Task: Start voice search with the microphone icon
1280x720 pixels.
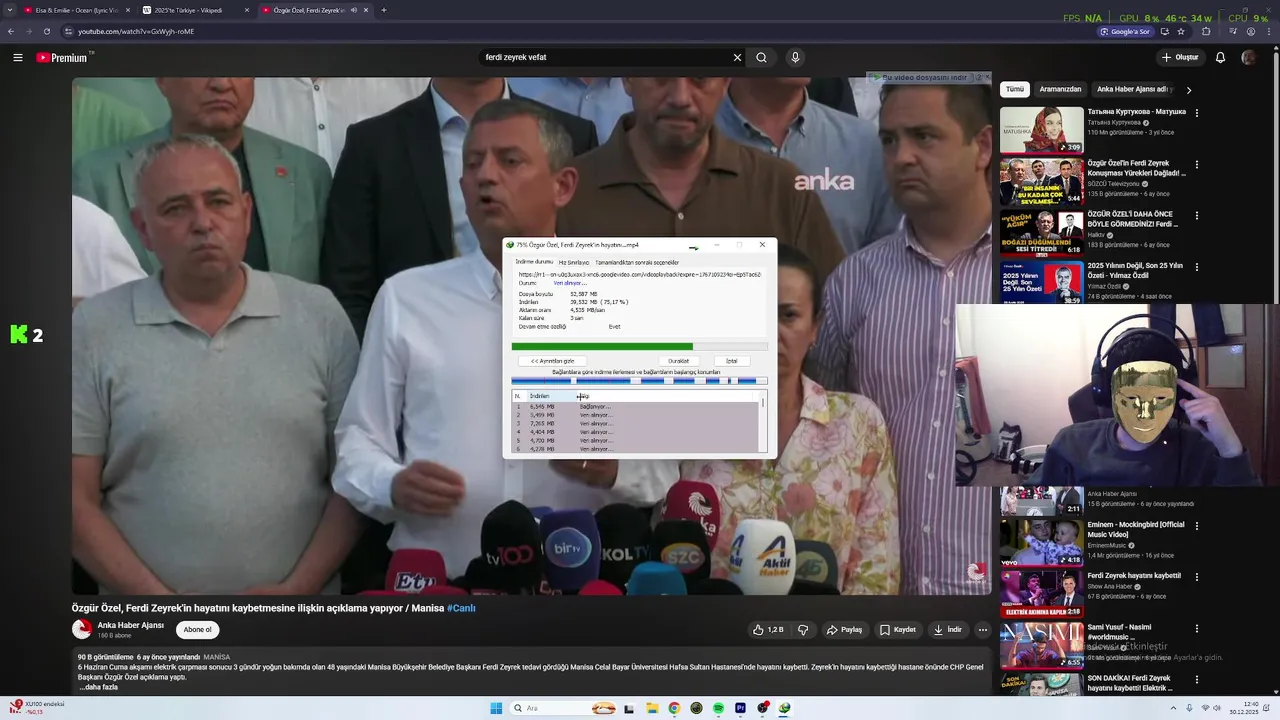Action: tap(795, 57)
